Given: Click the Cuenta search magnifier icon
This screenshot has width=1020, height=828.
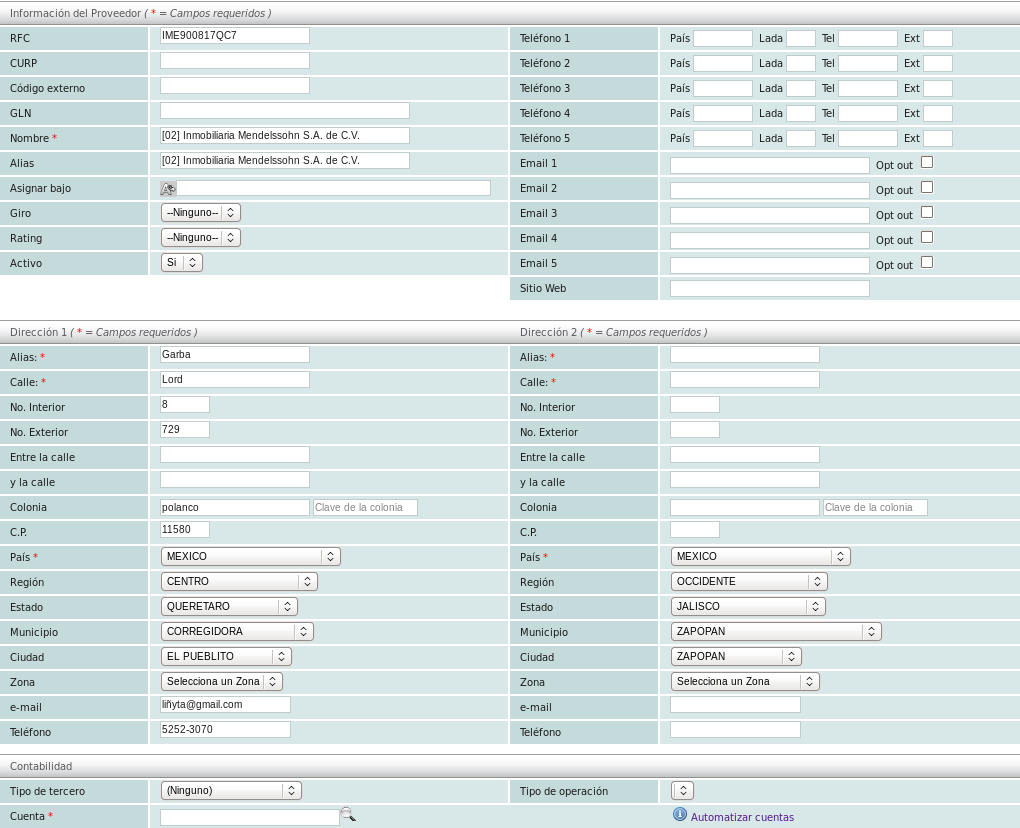Looking at the screenshot, I should 347,815.
